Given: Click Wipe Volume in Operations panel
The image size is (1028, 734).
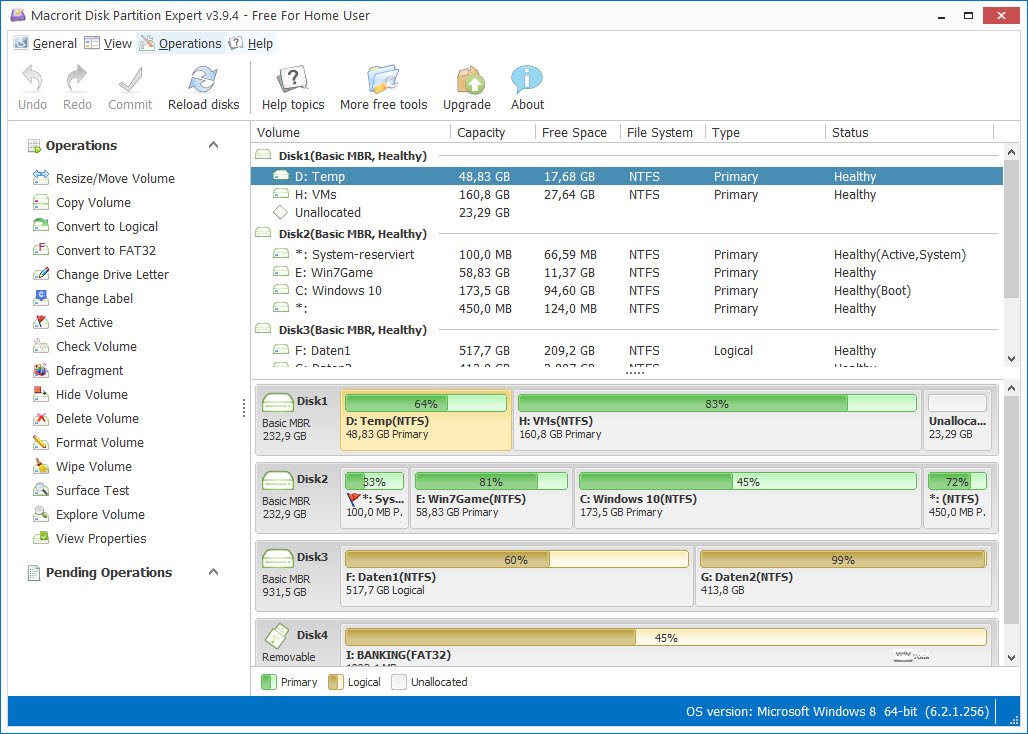Looking at the screenshot, I should [x=93, y=466].
